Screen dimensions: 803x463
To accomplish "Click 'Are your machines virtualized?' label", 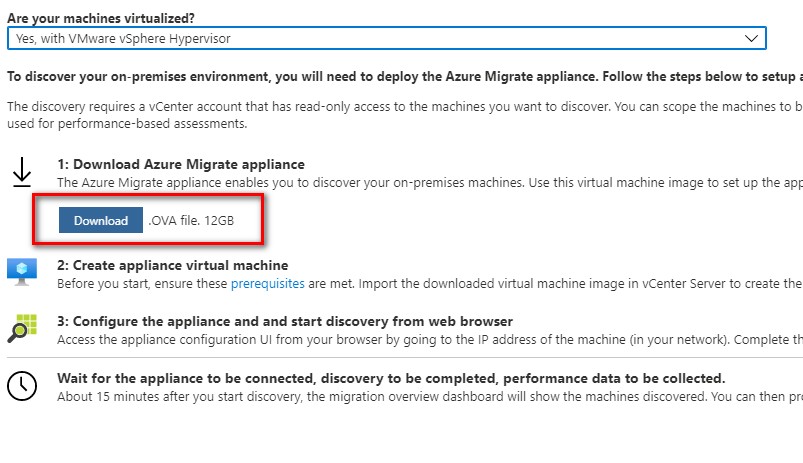I will tap(101, 18).
